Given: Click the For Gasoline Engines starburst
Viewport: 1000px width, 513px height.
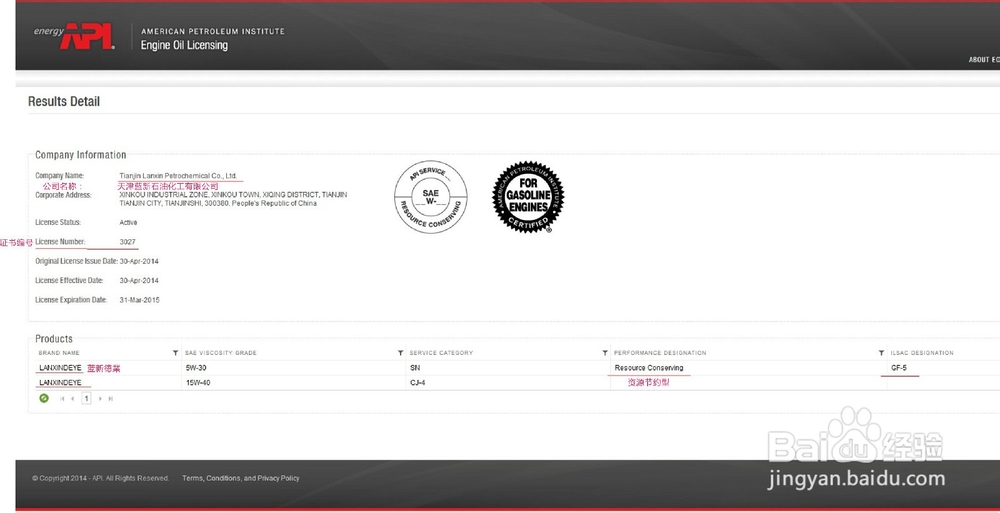Looking at the screenshot, I should tap(528, 197).
